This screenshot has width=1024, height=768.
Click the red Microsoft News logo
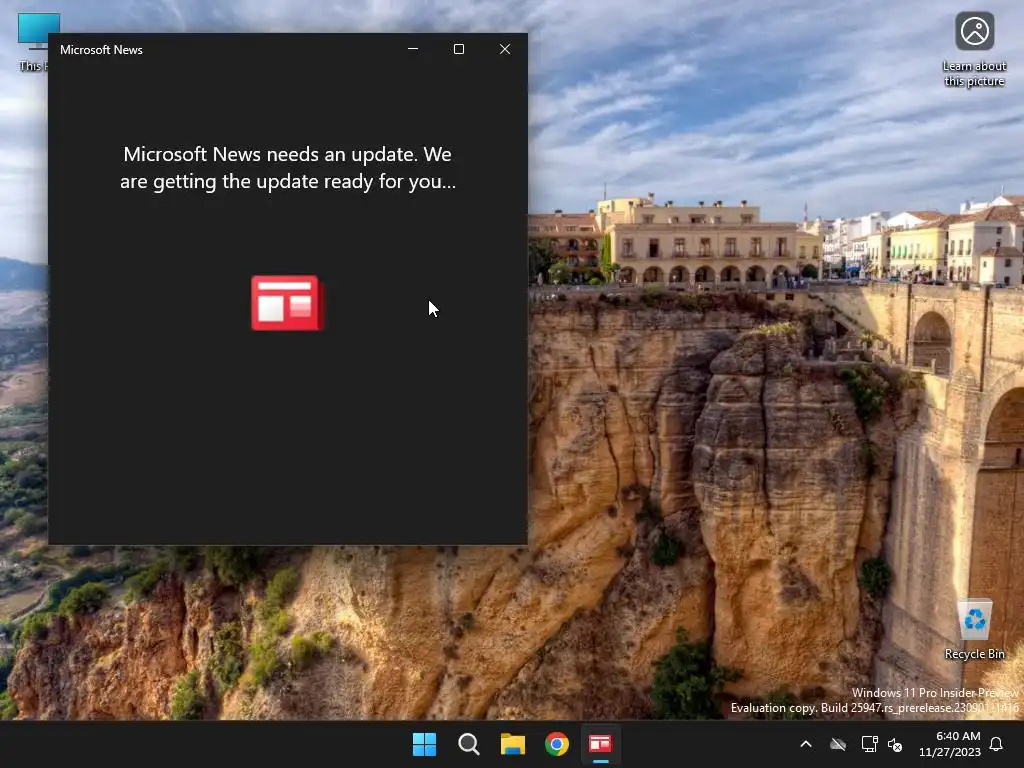point(287,303)
